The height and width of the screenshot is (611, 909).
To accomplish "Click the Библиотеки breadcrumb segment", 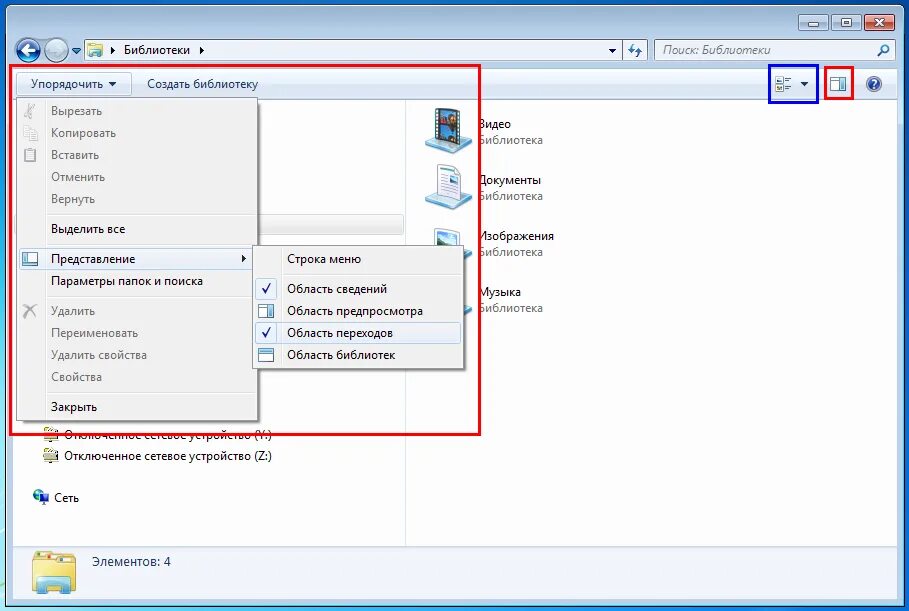I will 157,50.
